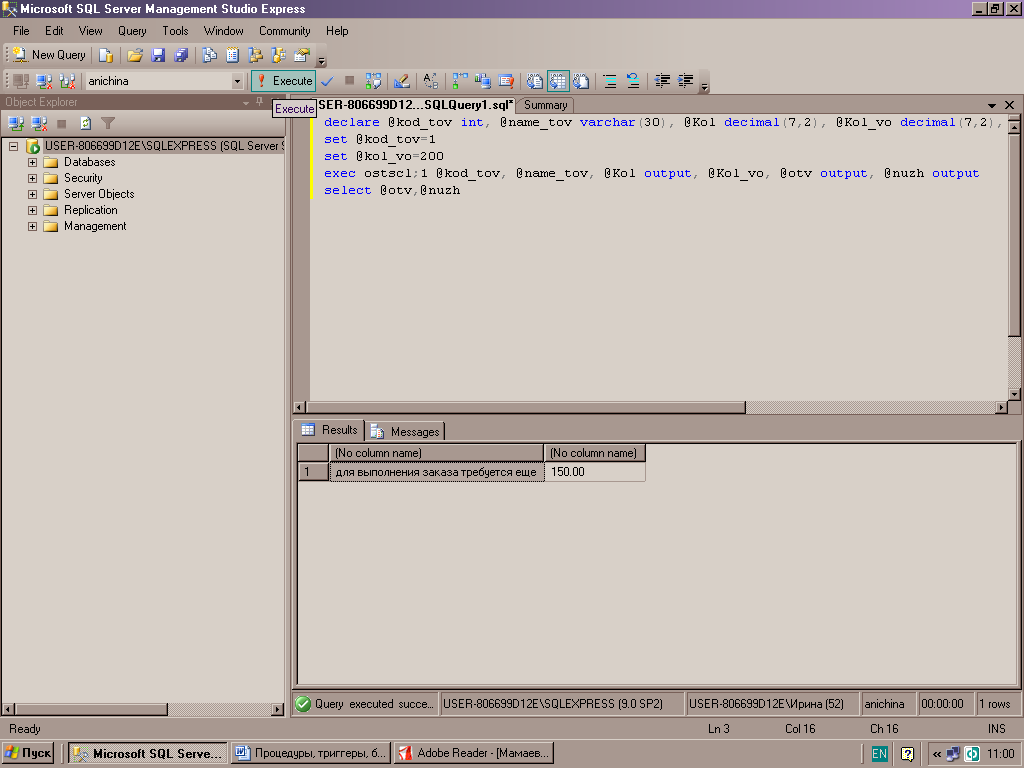The width and height of the screenshot is (1024, 768).
Task: Click the Object Explorer toolbar icon
Action: click(x=255, y=55)
